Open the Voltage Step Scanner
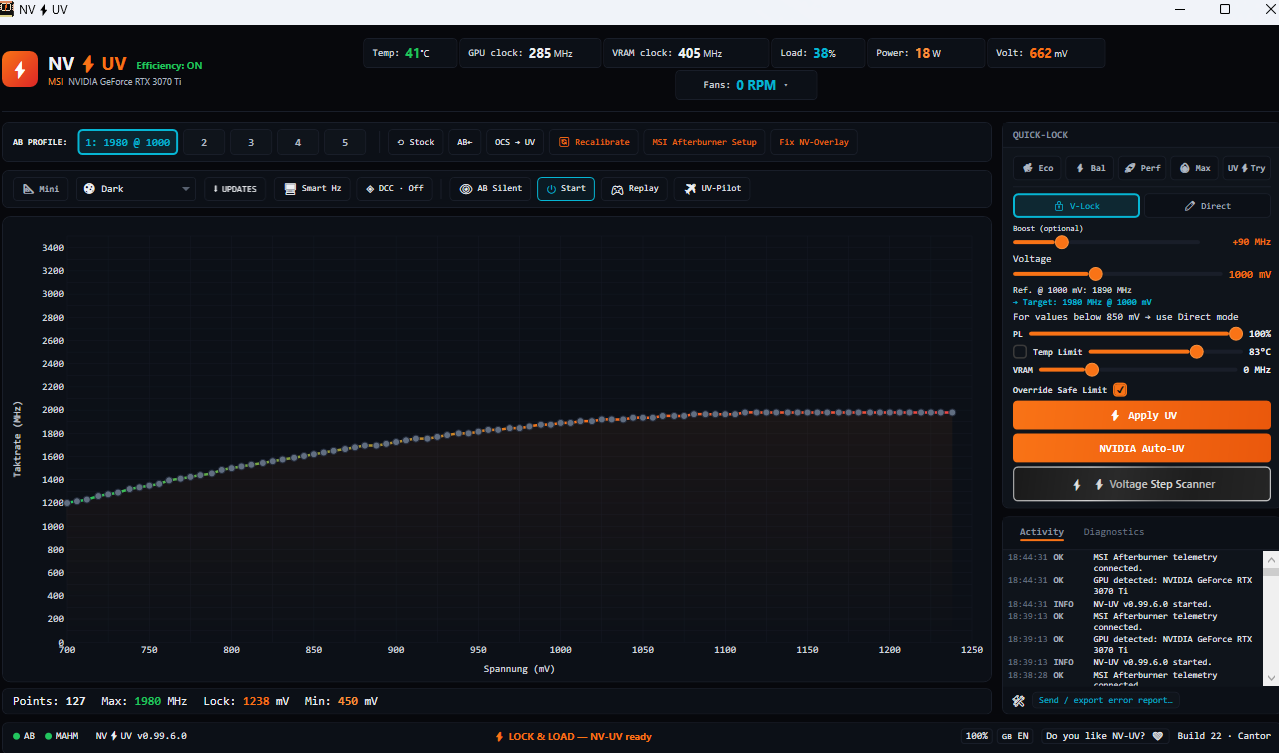This screenshot has width=1279, height=753. click(x=1142, y=484)
